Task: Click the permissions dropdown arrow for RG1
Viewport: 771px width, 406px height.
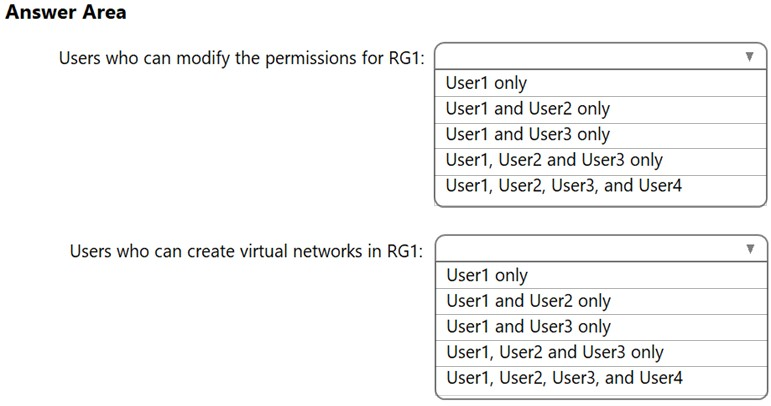Action: (x=749, y=57)
